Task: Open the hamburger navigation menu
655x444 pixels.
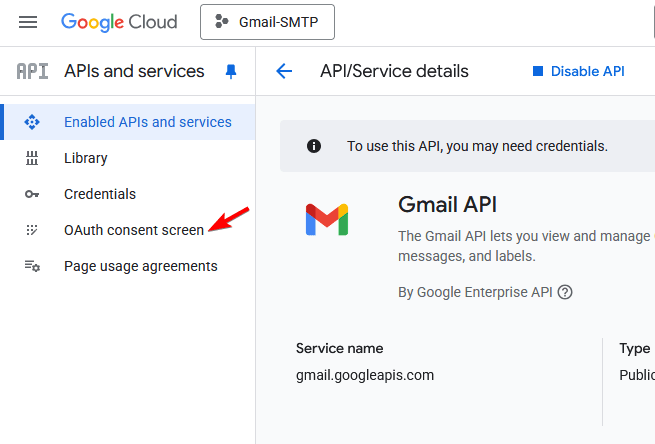Action: (x=28, y=22)
